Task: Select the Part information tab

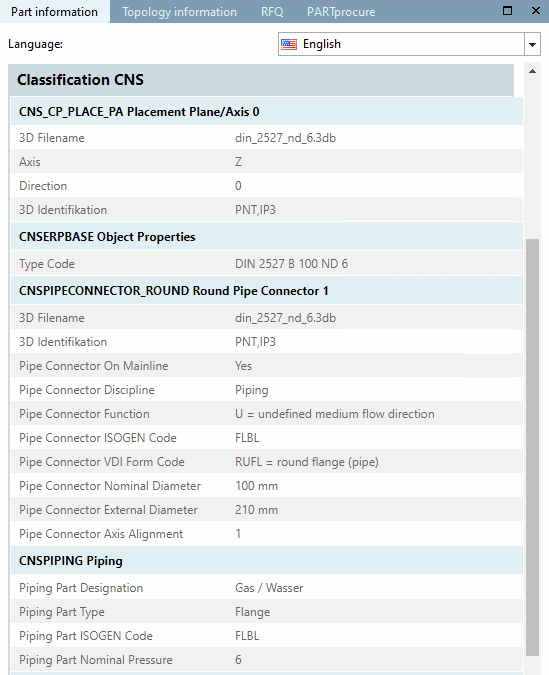Action: 55,12
